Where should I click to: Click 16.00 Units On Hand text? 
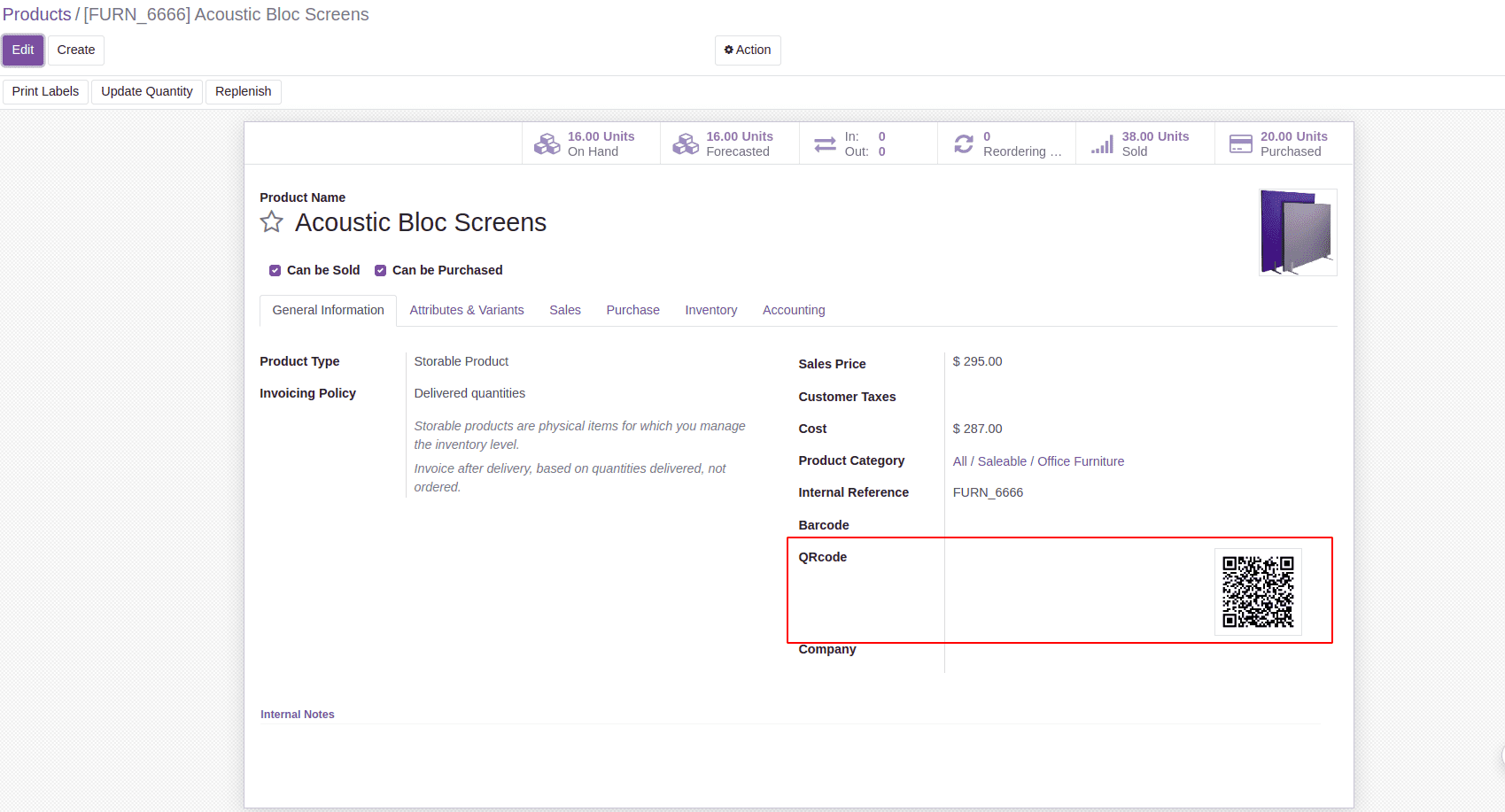[601, 143]
